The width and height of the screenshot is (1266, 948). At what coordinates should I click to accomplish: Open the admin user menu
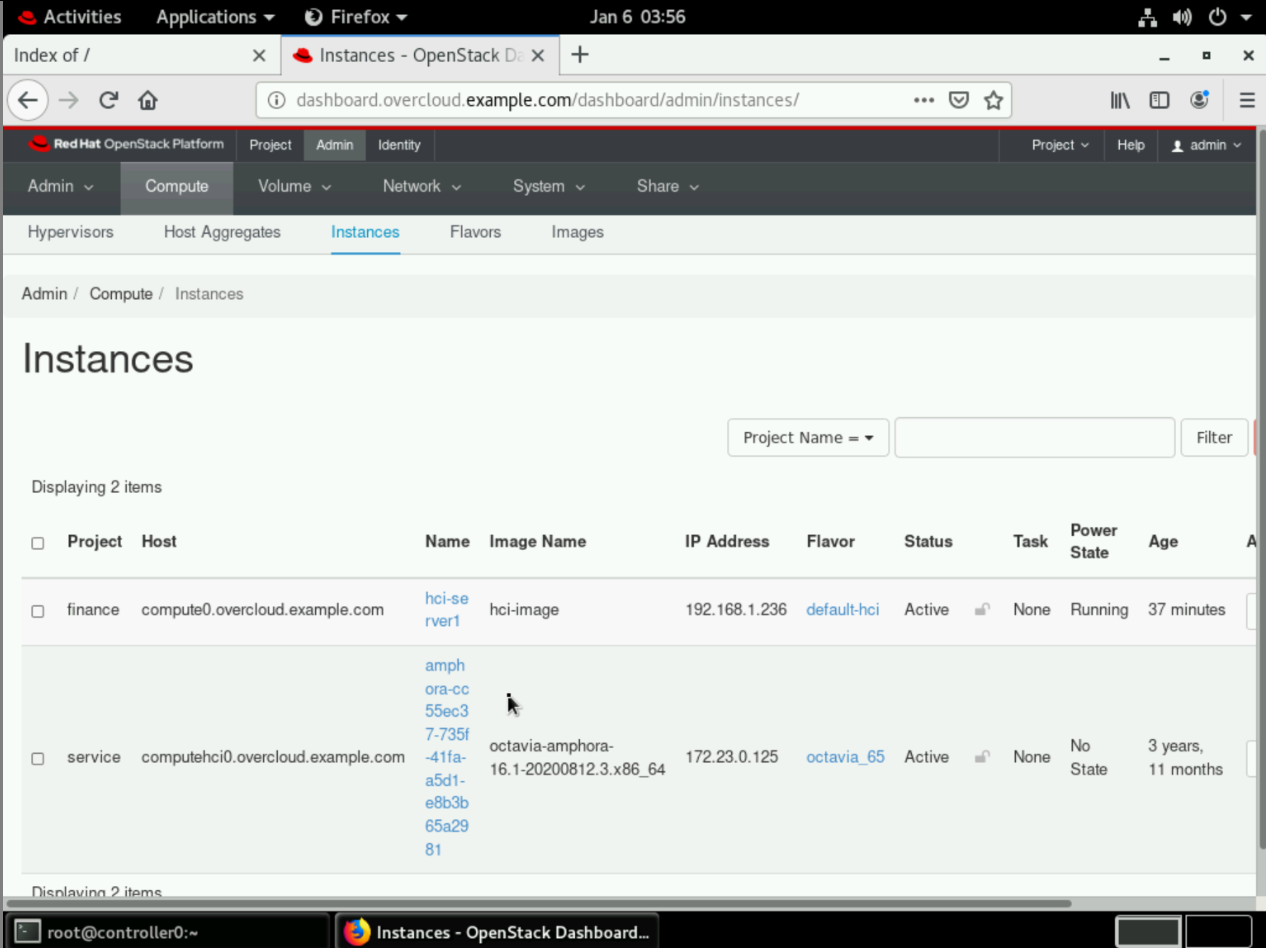point(1206,145)
